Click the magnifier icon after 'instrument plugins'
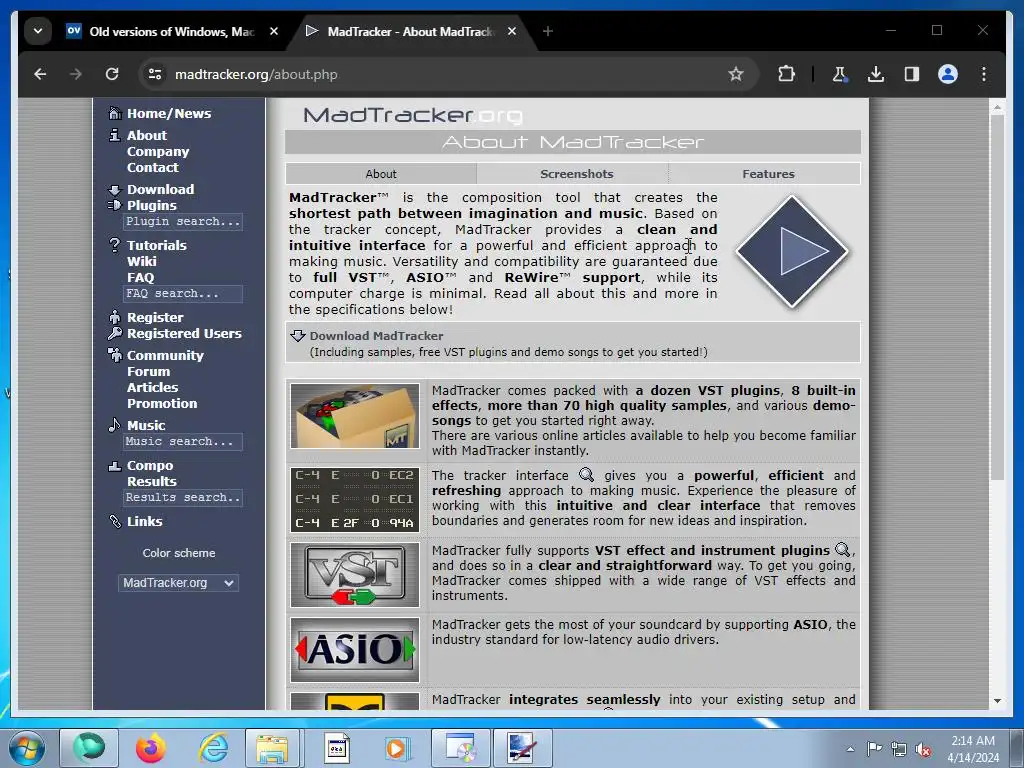Viewport: 1024px width, 768px height. click(842, 550)
